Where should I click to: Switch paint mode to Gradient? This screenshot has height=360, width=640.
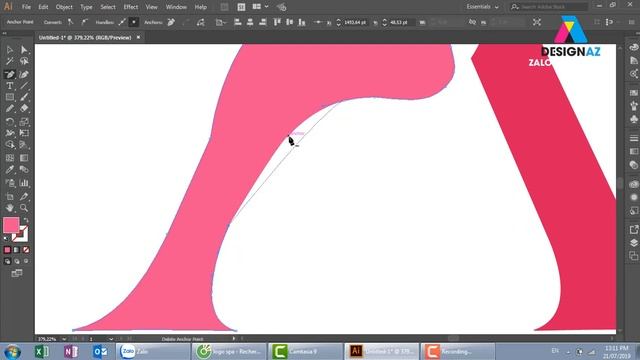(x=17, y=250)
